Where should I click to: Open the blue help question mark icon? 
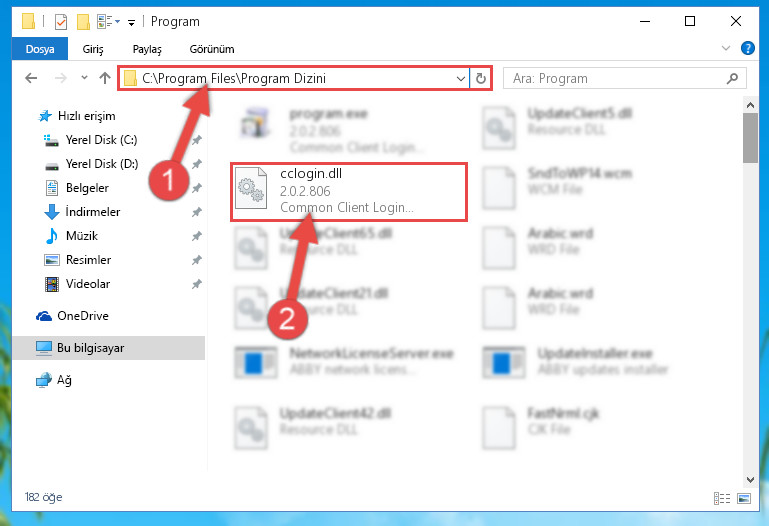747,48
